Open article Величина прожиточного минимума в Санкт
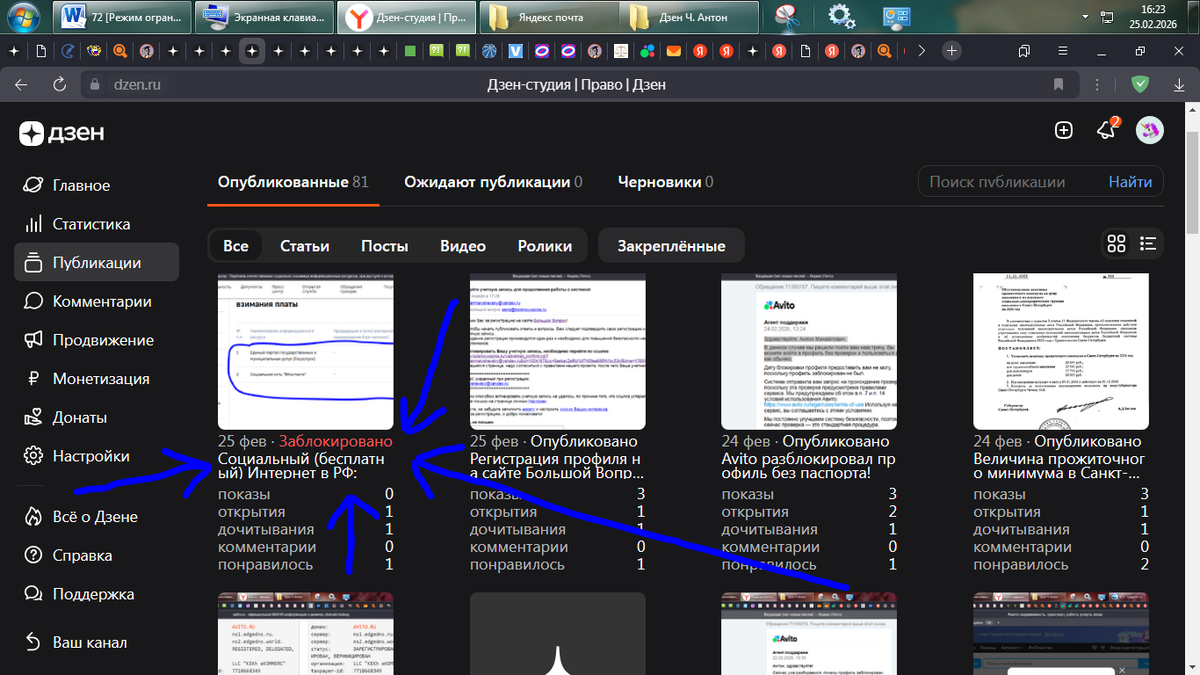 click(1061, 468)
